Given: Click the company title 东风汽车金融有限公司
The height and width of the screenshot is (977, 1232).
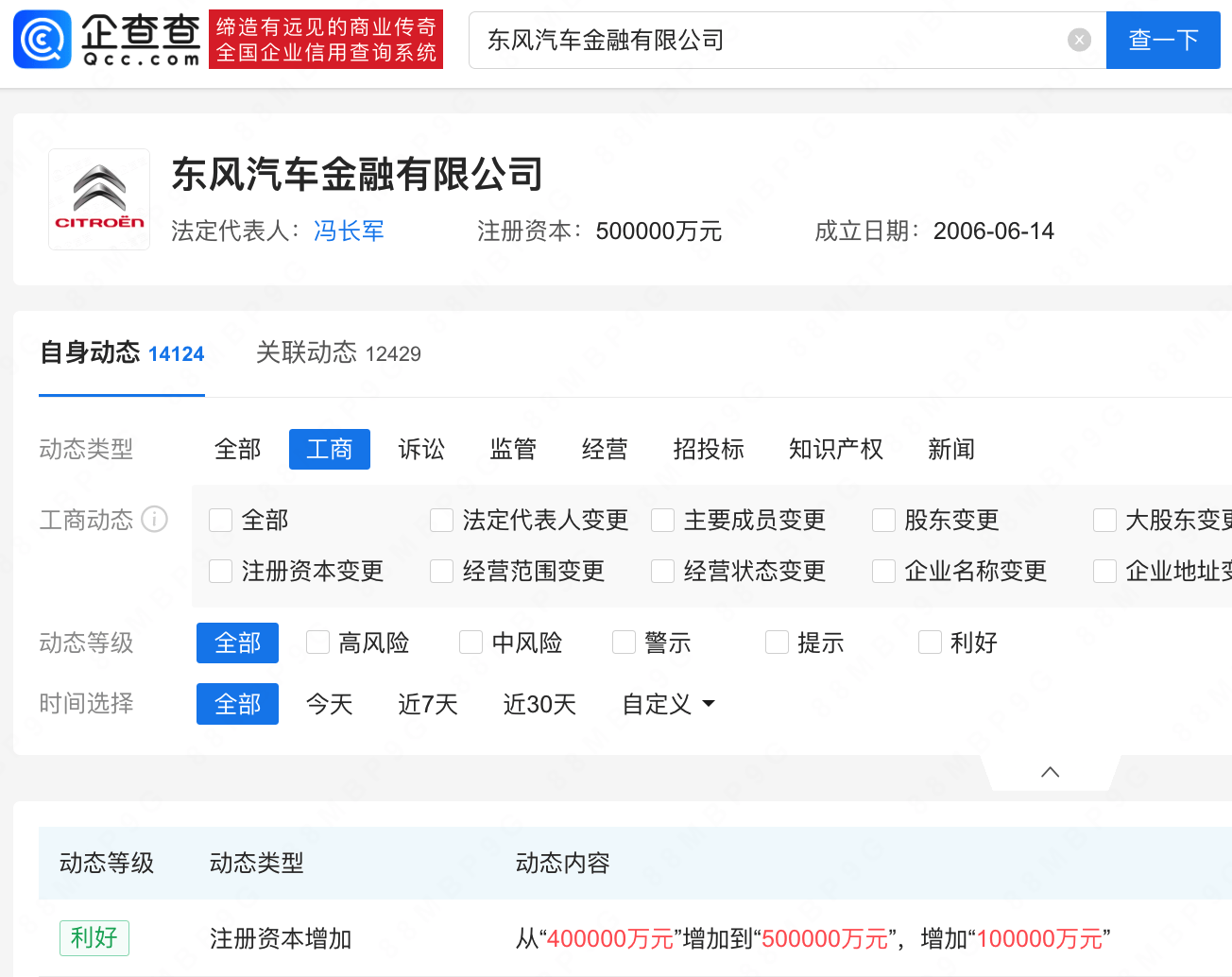Looking at the screenshot, I should click(x=357, y=174).
